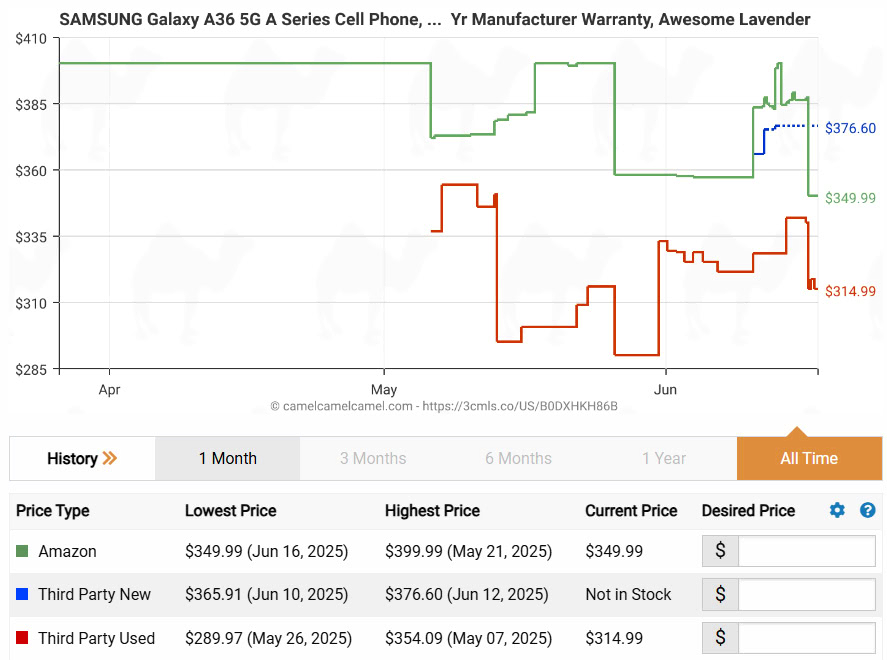Select the 1 Year tab
This screenshot has width=887, height=660.
[664, 459]
